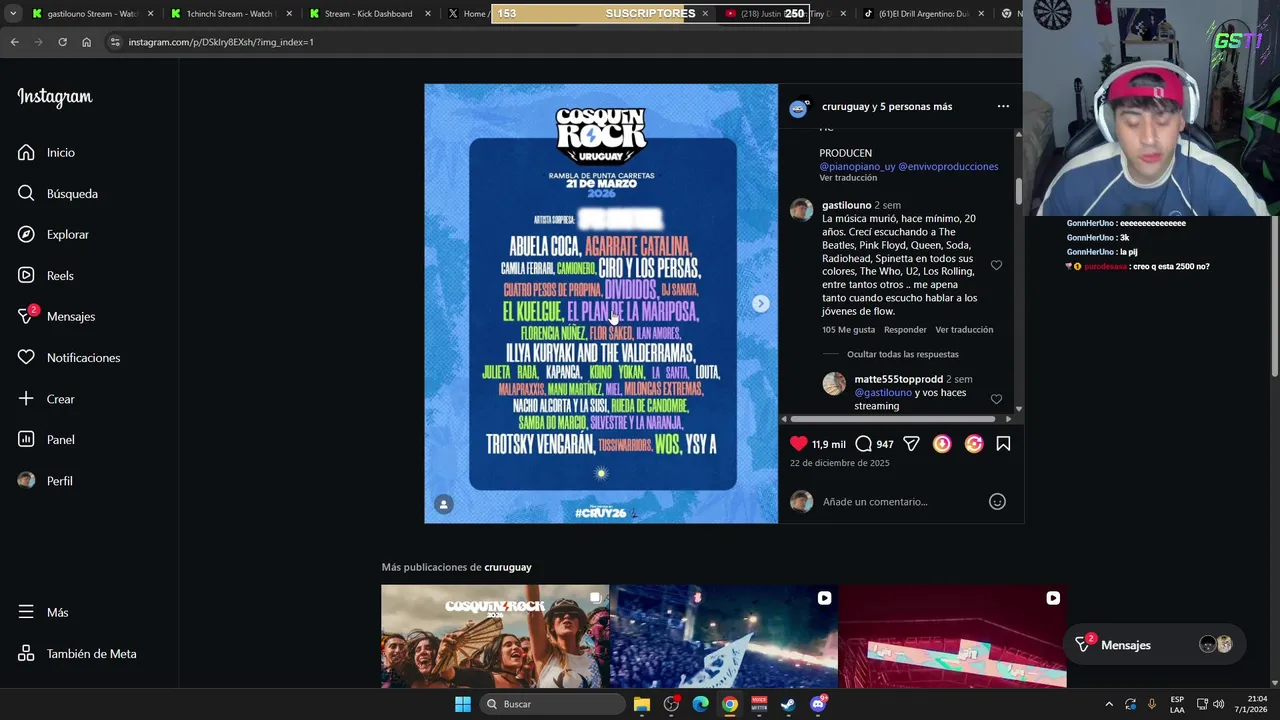Viewport: 1280px width, 720px height.
Task: Open También de Meta menu
Action: click(x=77, y=653)
